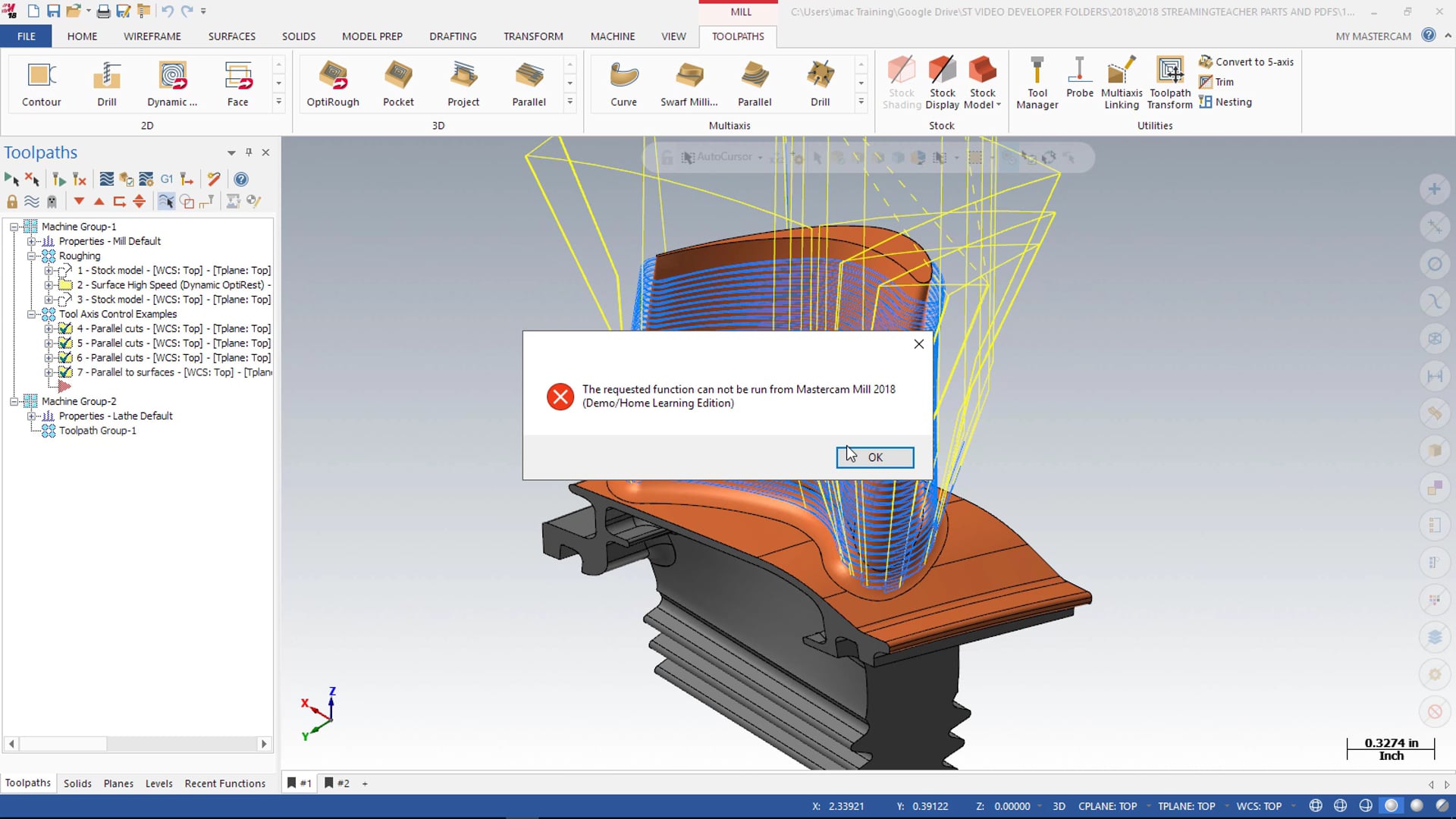Screen dimensions: 1456x819
Task: Select the Probe tool icon
Action: click(1079, 81)
